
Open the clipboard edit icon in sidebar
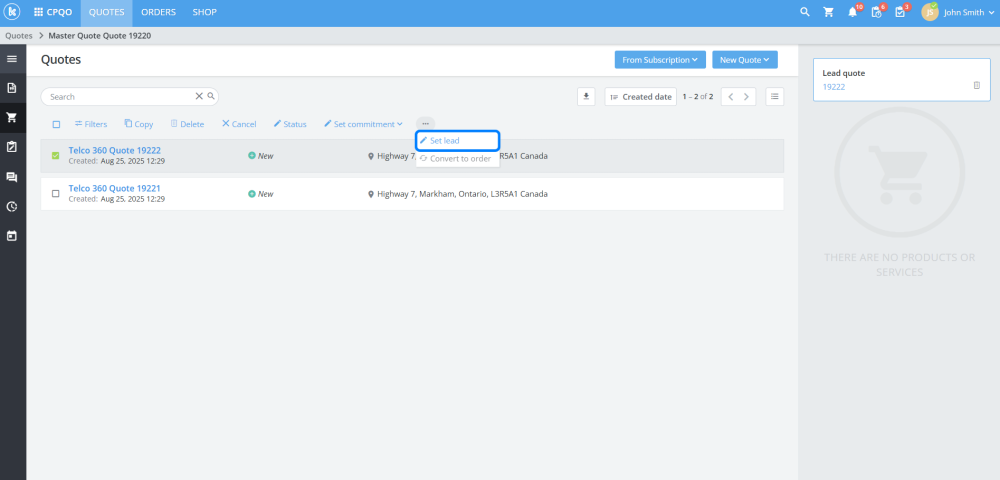12,147
